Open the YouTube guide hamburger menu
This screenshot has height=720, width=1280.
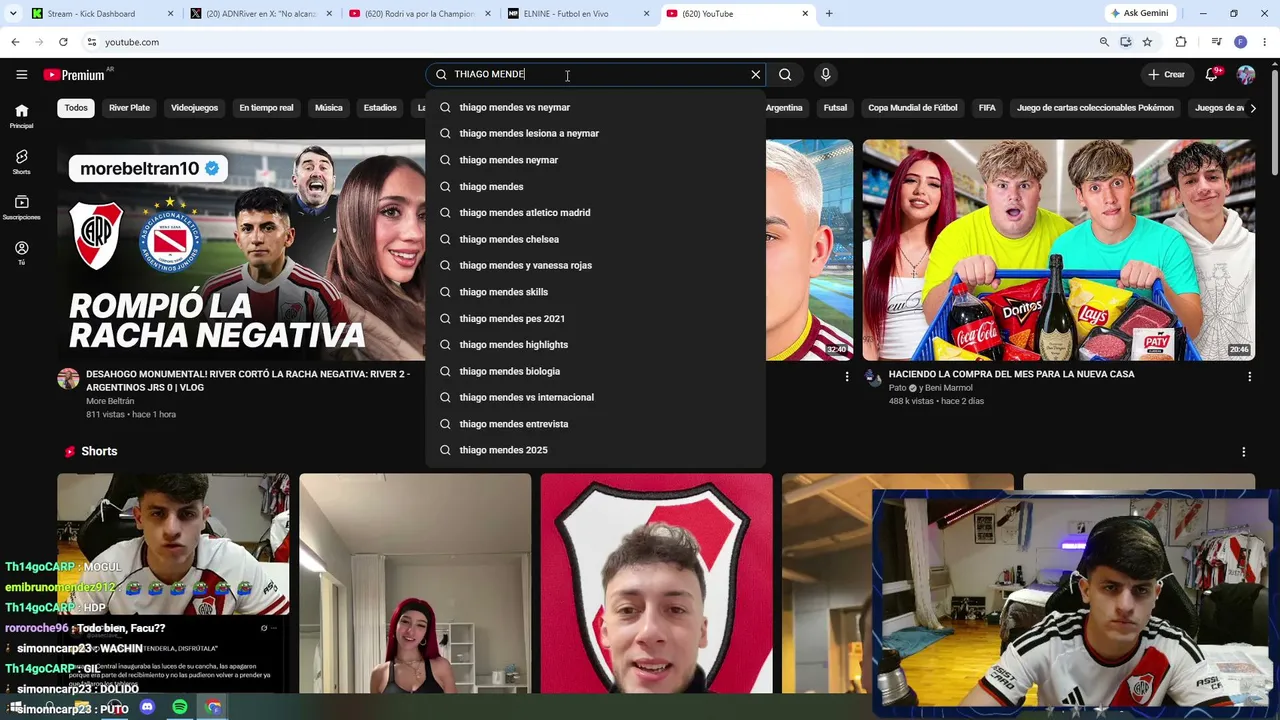click(21, 75)
